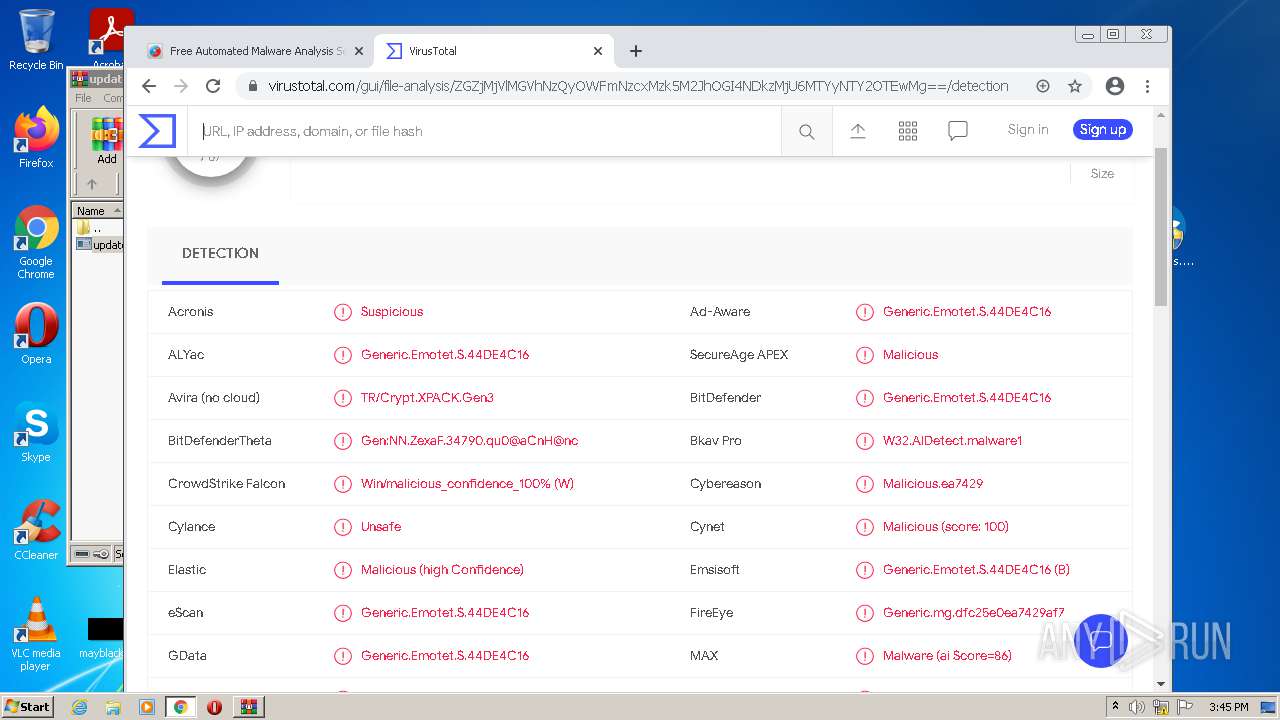Click the up-folder arrow in WinRAR

click(x=92, y=184)
